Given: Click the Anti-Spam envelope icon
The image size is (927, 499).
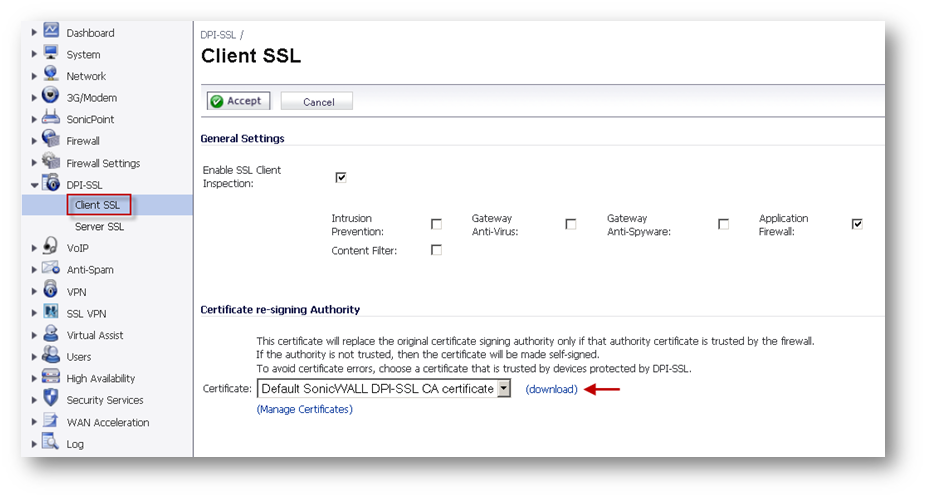Looking at the screenshot, I should [51, 269].
